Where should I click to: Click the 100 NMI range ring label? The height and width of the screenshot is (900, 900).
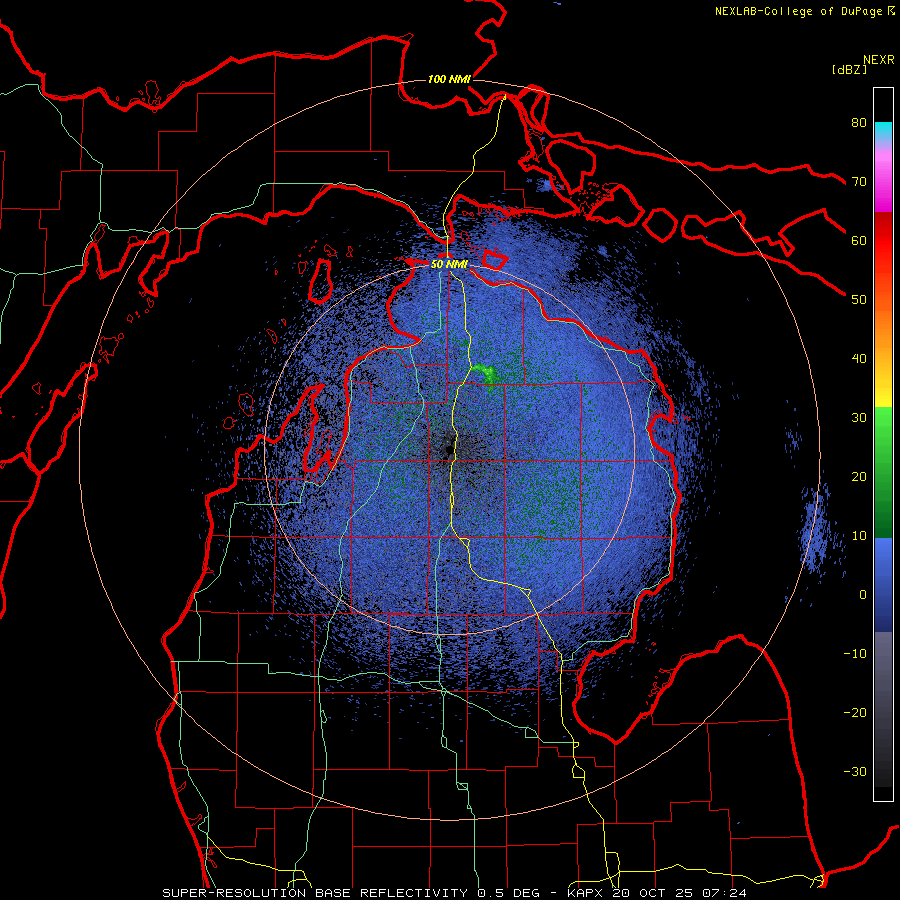[x=449, y=79]
